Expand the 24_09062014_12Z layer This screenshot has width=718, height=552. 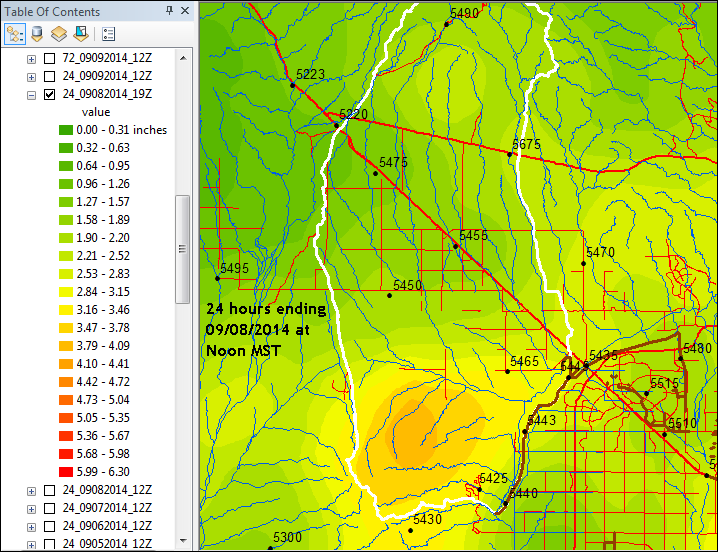31,527
